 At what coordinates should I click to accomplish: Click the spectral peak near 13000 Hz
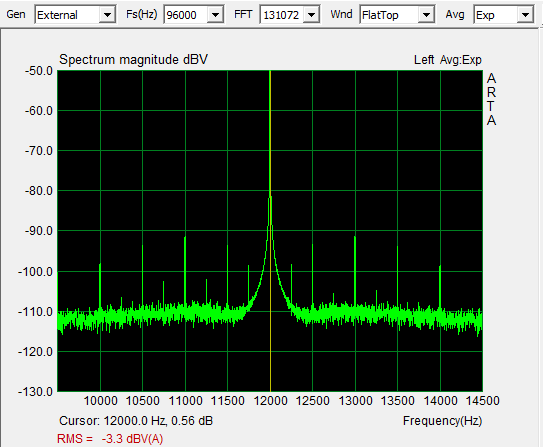pos(355,270)
